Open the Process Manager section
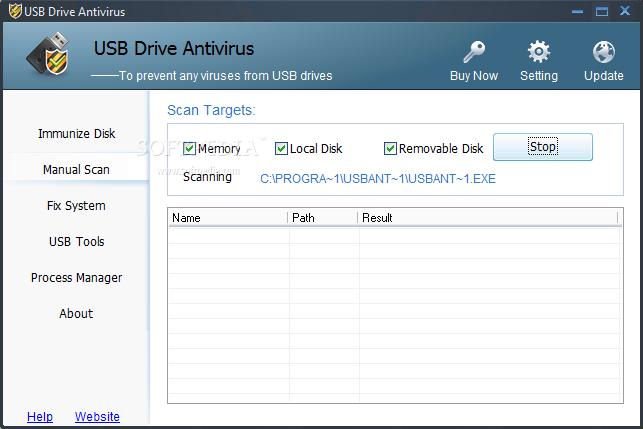Image resolution: width=643 pixels, height=429 pixels. coord(76,278)
